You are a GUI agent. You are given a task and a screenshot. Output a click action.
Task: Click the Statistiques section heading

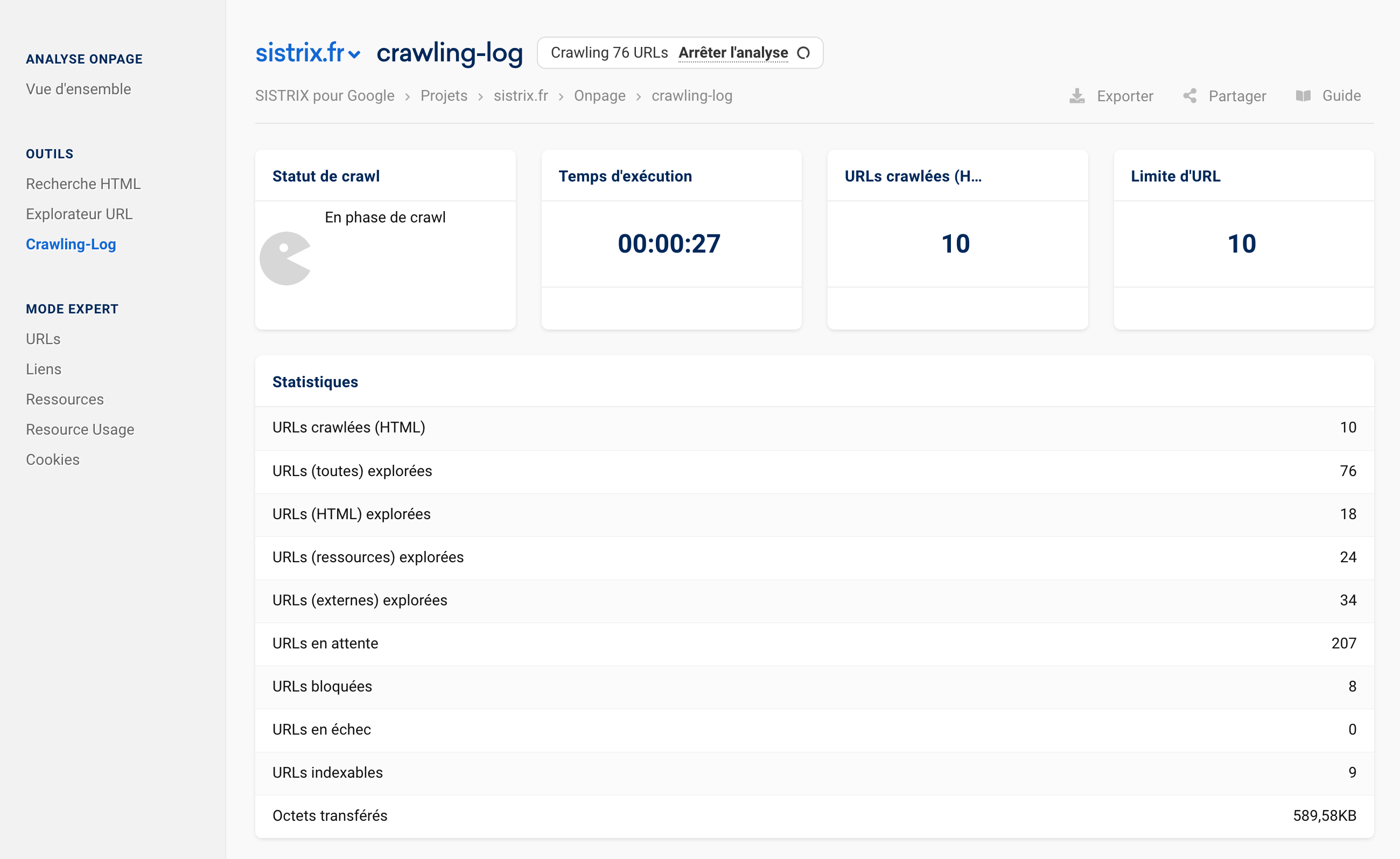[315, 382]
